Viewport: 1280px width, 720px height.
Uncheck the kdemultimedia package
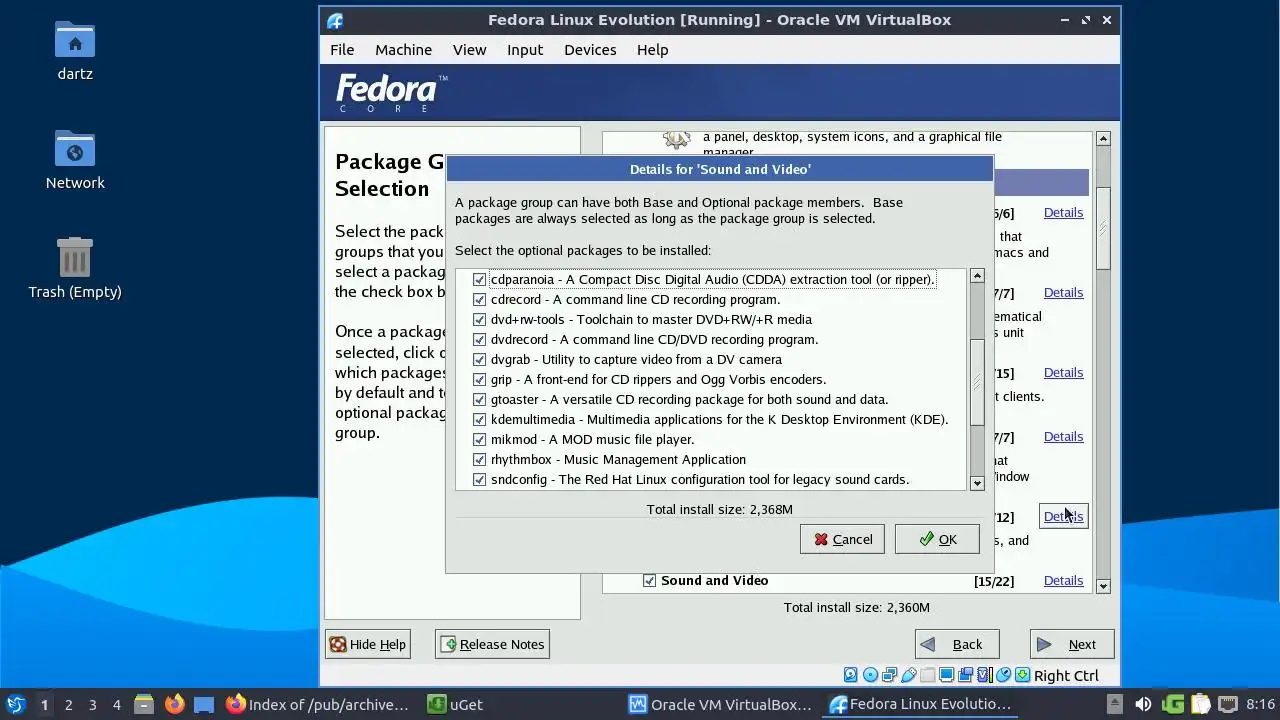pos(479,420)
